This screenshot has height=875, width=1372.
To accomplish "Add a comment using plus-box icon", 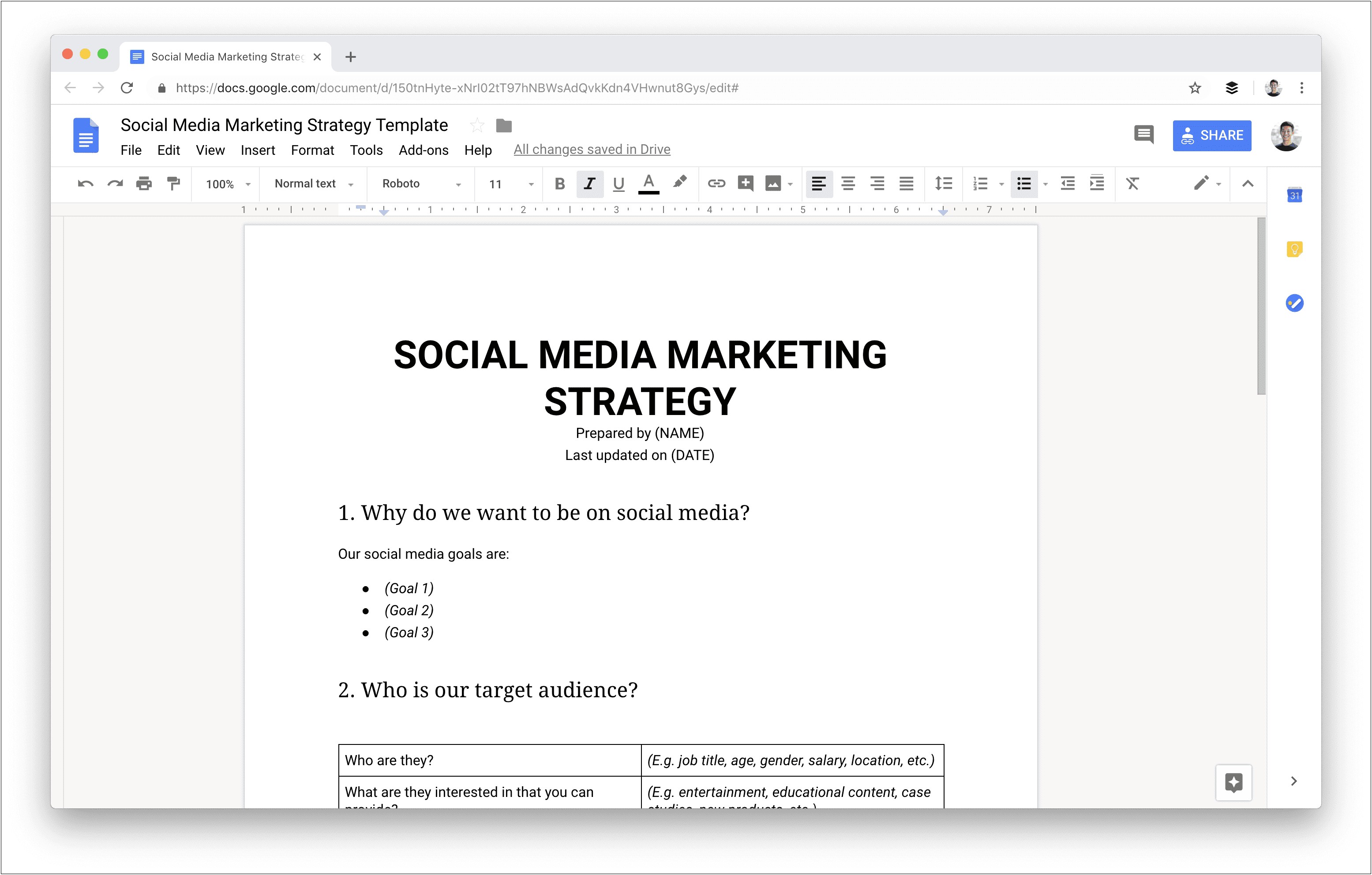I will [x=745, y=183].
